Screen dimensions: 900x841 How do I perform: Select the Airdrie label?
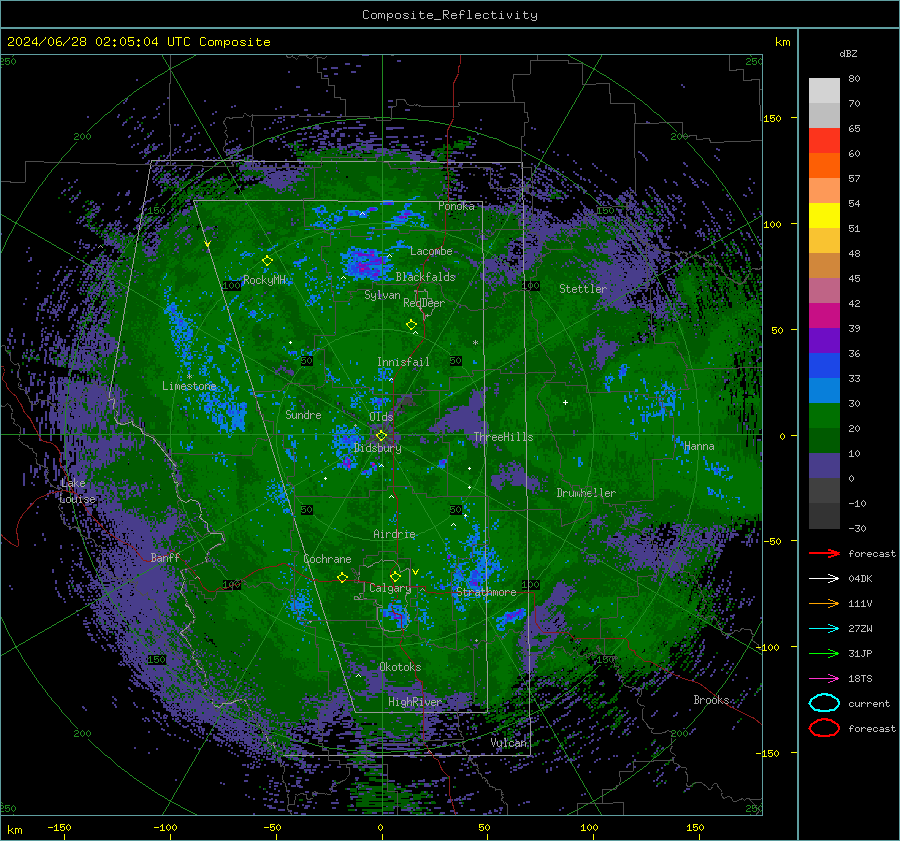(x=394, y=534)
